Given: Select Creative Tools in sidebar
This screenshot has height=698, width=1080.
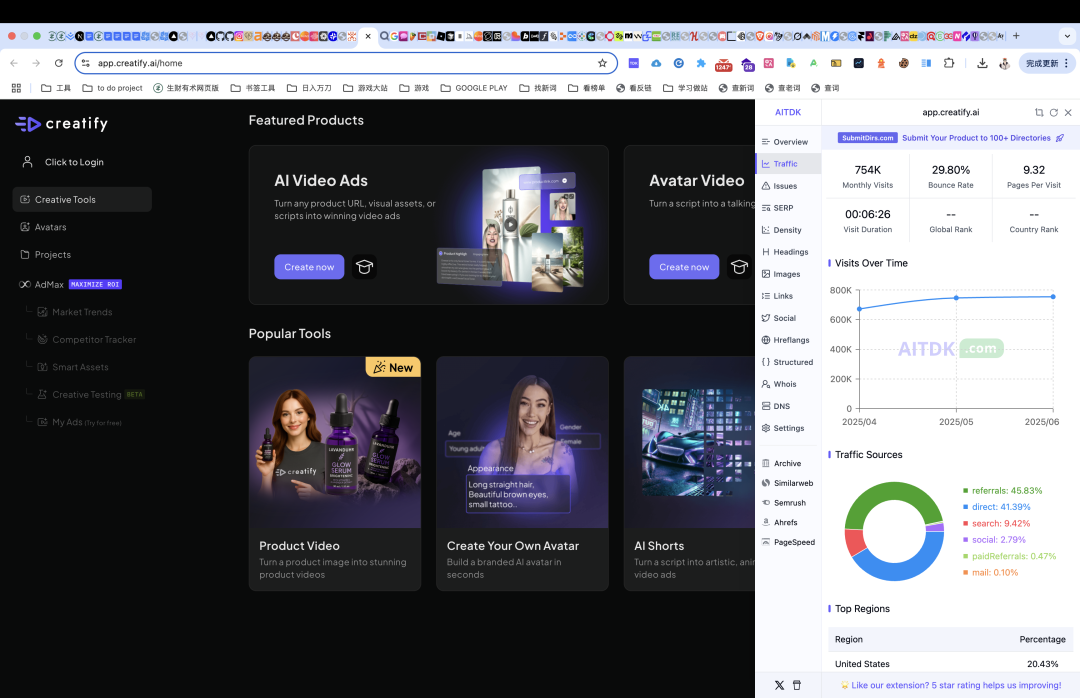Looking at the screenshot, I should point(82,199).
